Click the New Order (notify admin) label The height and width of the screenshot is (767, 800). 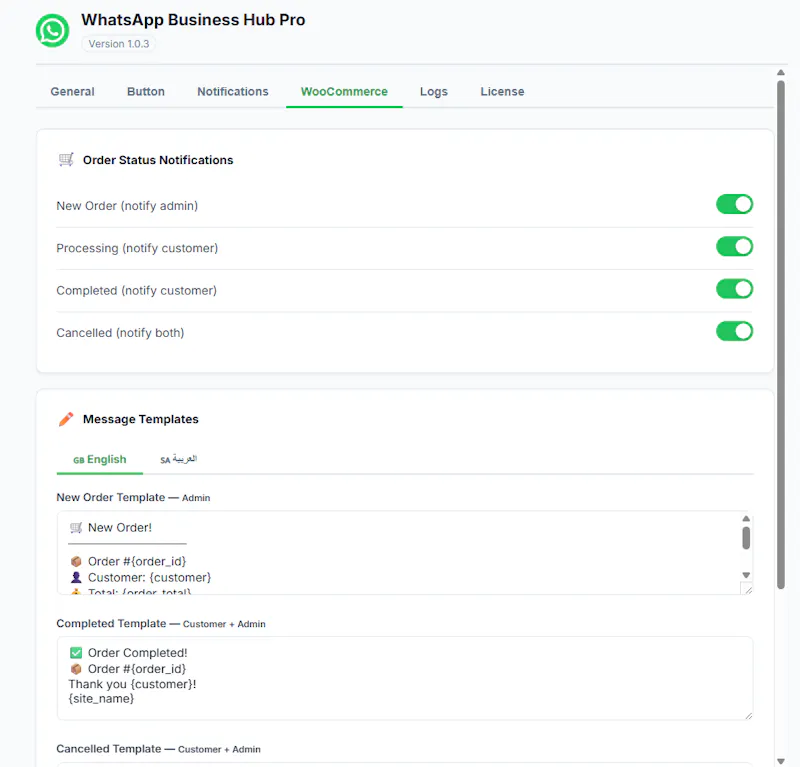pos(127,206)
